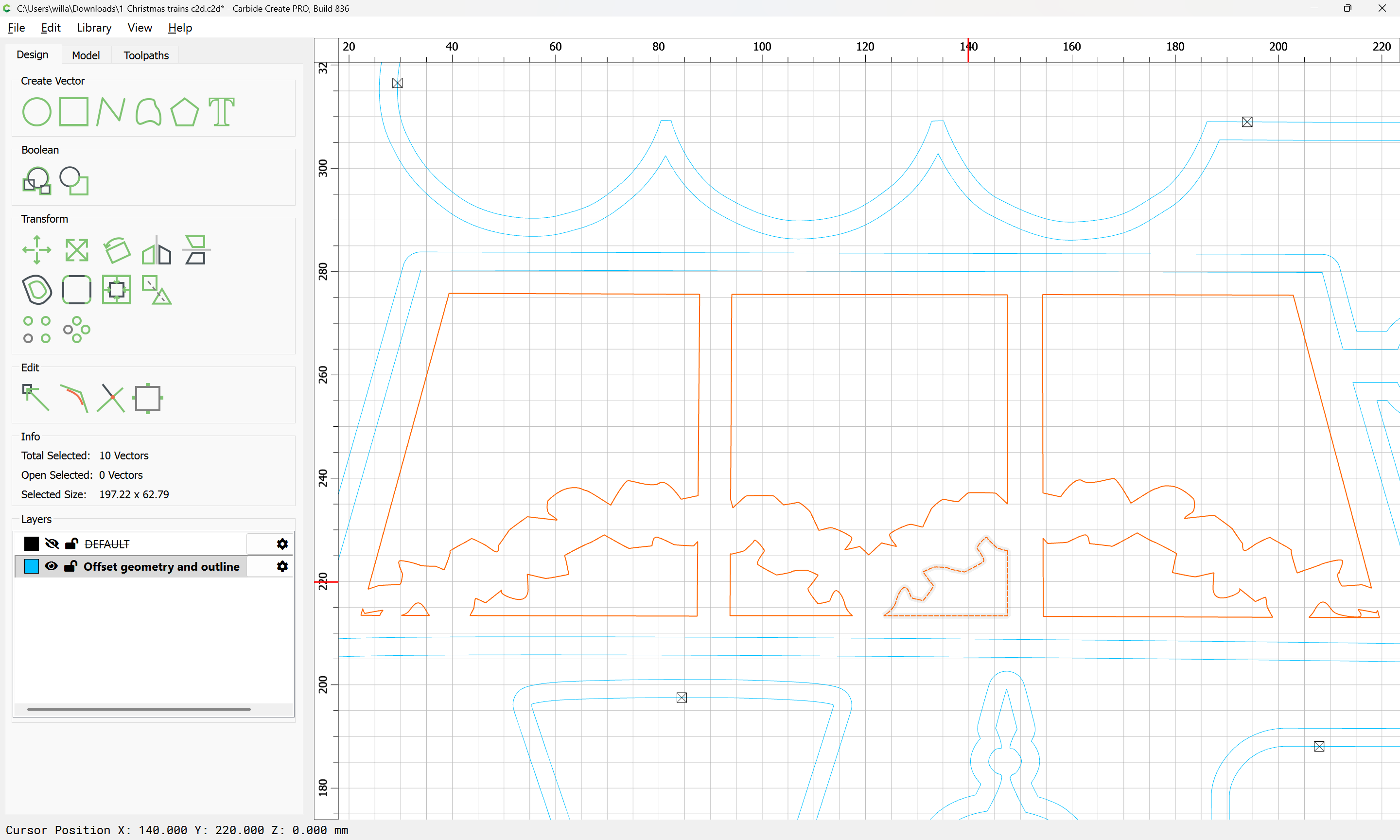
Task: Select the Move transform tool
Action: click(36, 250)
